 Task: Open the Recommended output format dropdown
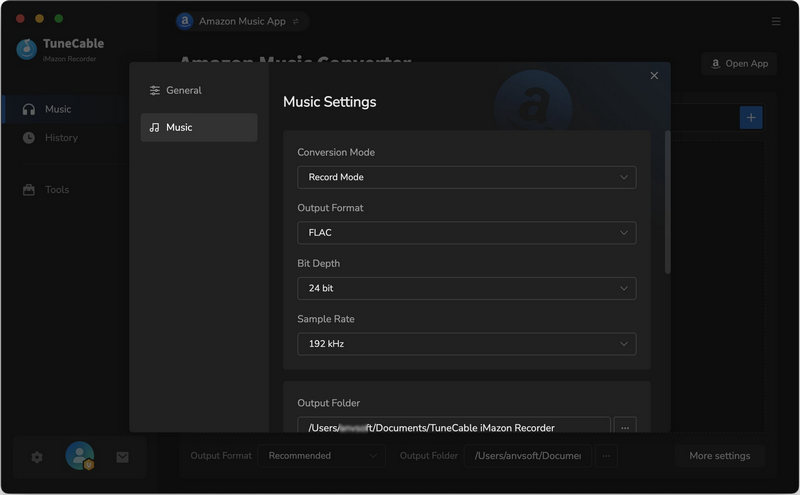(x=322, y=456)
